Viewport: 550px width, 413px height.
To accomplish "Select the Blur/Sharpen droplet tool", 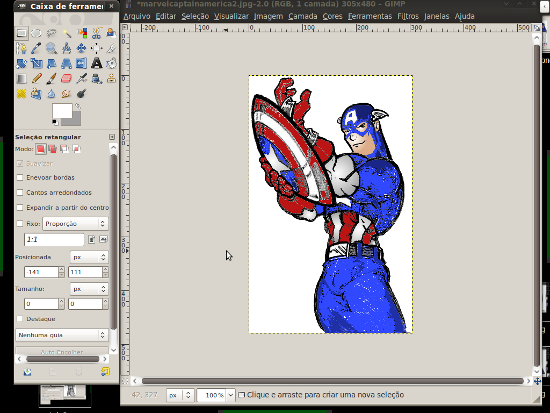I will point(52,94).
